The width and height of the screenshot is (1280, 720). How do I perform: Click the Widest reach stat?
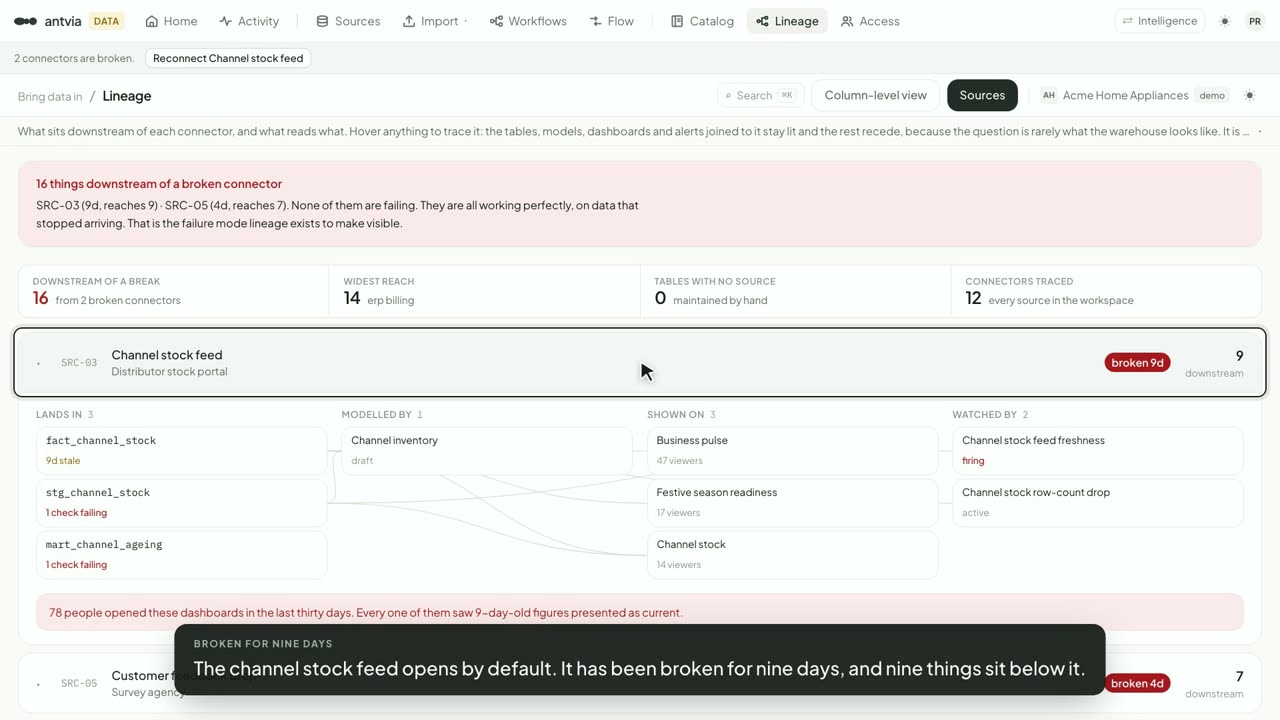pos(485,291)
